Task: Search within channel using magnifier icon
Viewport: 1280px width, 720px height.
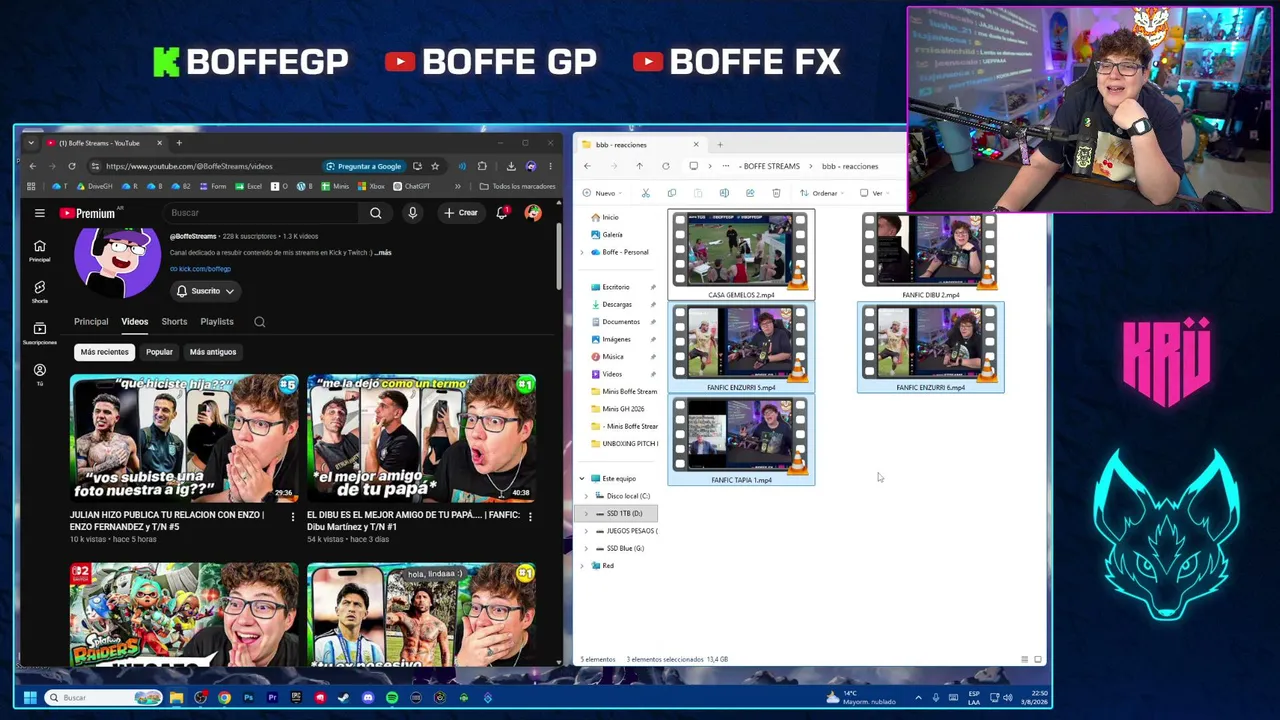Action: pyautogui.click(x=259, y=322)
